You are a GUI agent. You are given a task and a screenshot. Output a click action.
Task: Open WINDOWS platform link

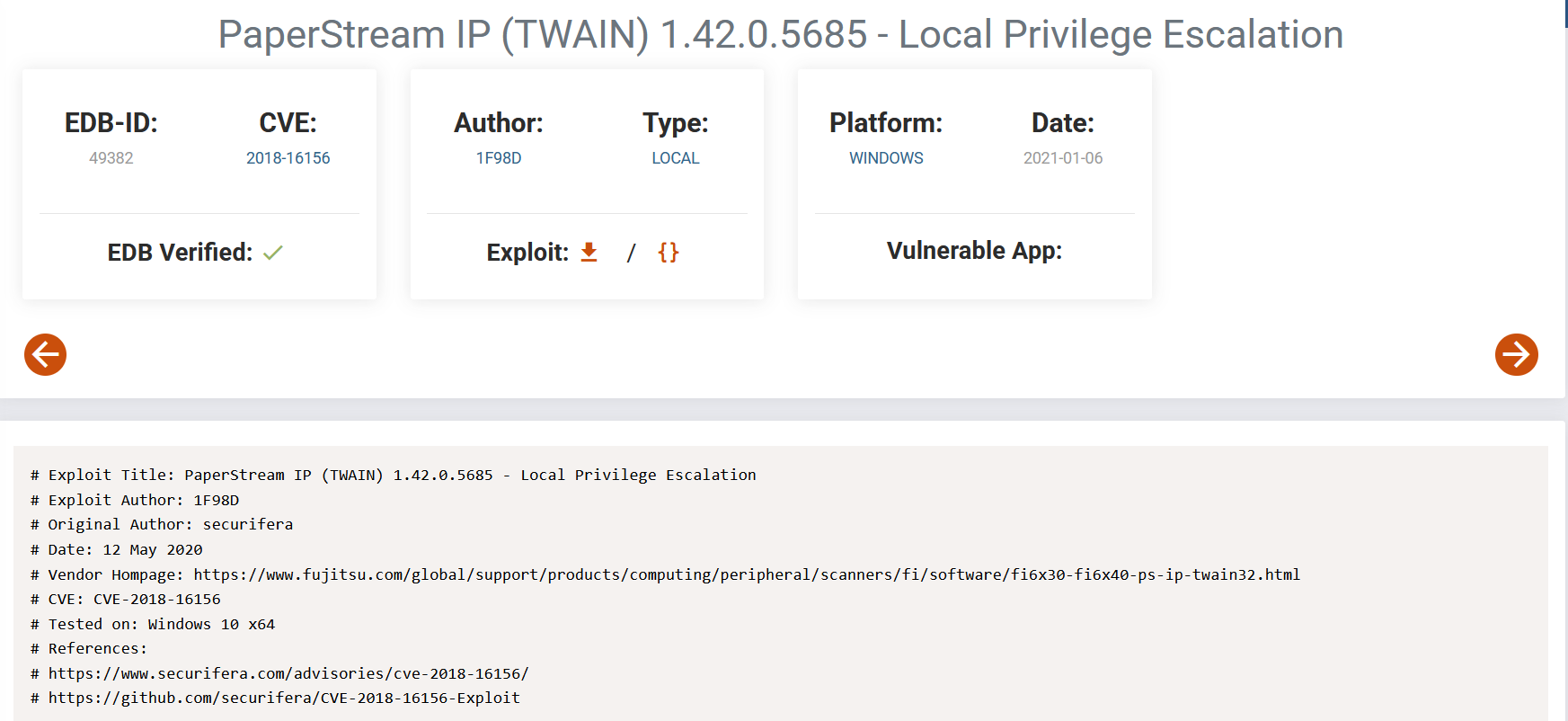point(886,158)
